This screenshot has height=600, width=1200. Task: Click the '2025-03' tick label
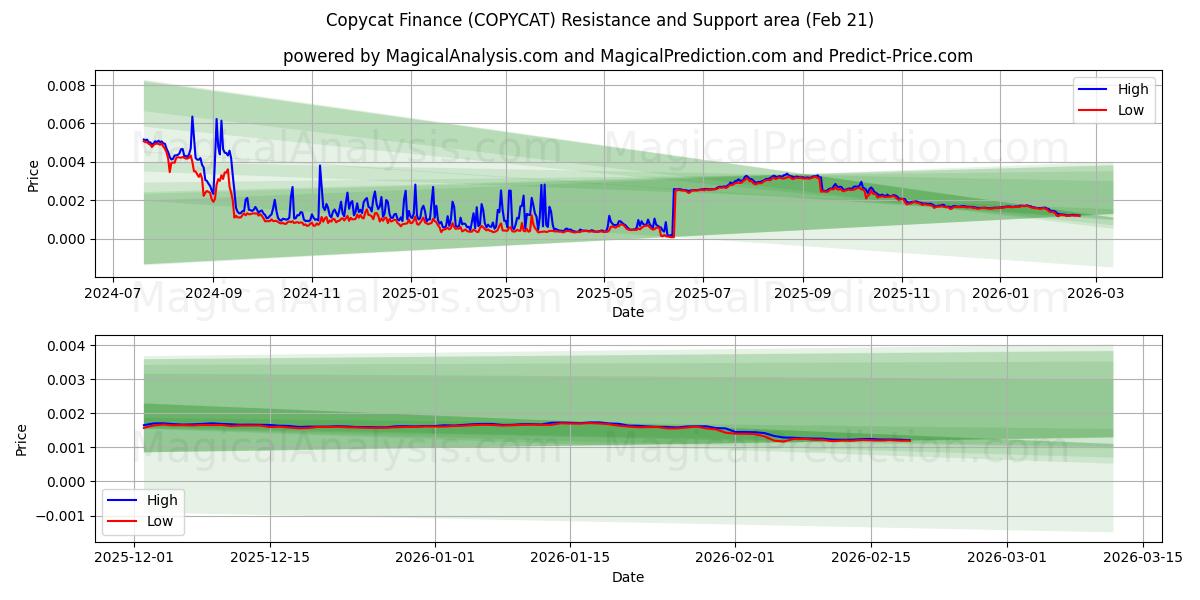point(506,294)
